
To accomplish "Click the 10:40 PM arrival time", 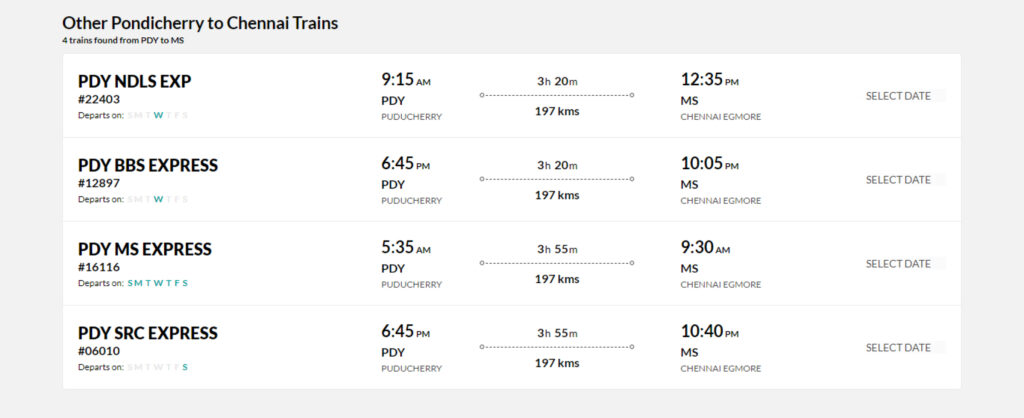I will pos(710,332).
